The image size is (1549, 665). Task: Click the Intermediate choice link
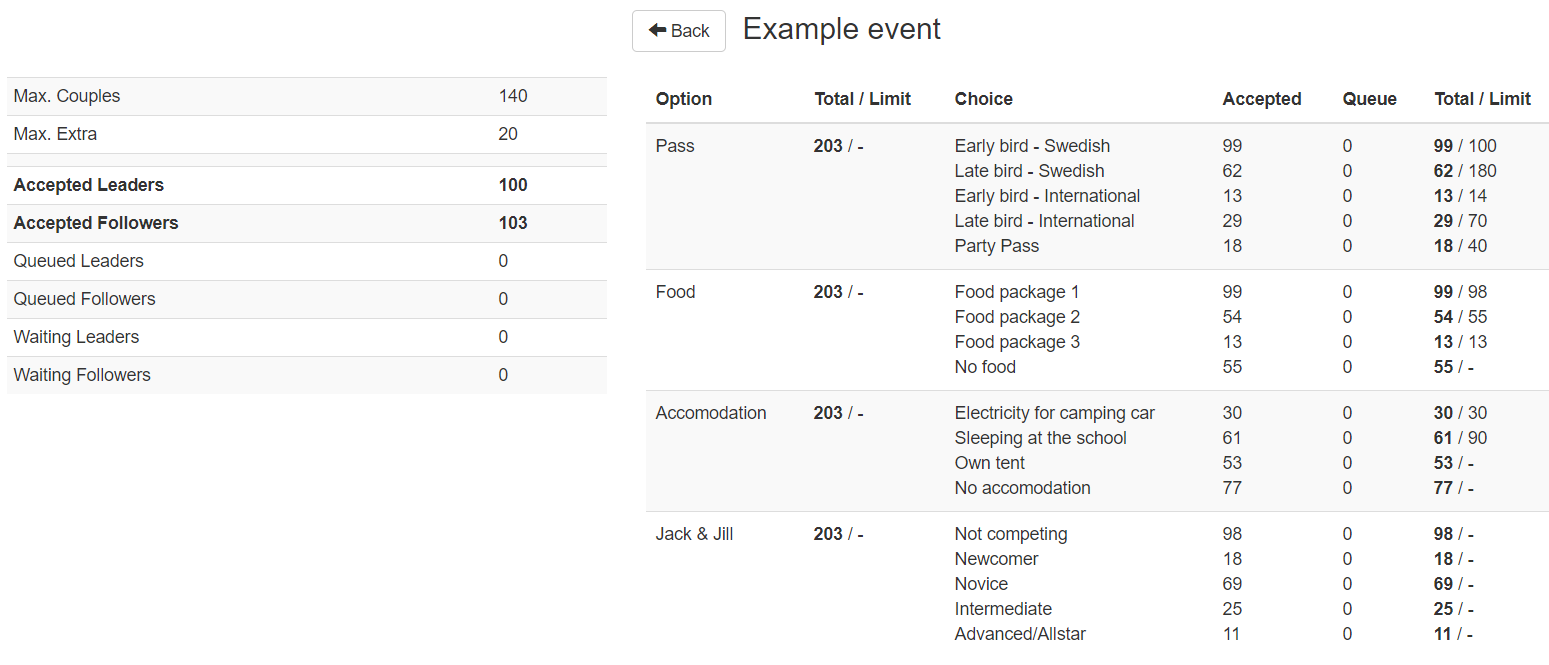pos(1003,609)
